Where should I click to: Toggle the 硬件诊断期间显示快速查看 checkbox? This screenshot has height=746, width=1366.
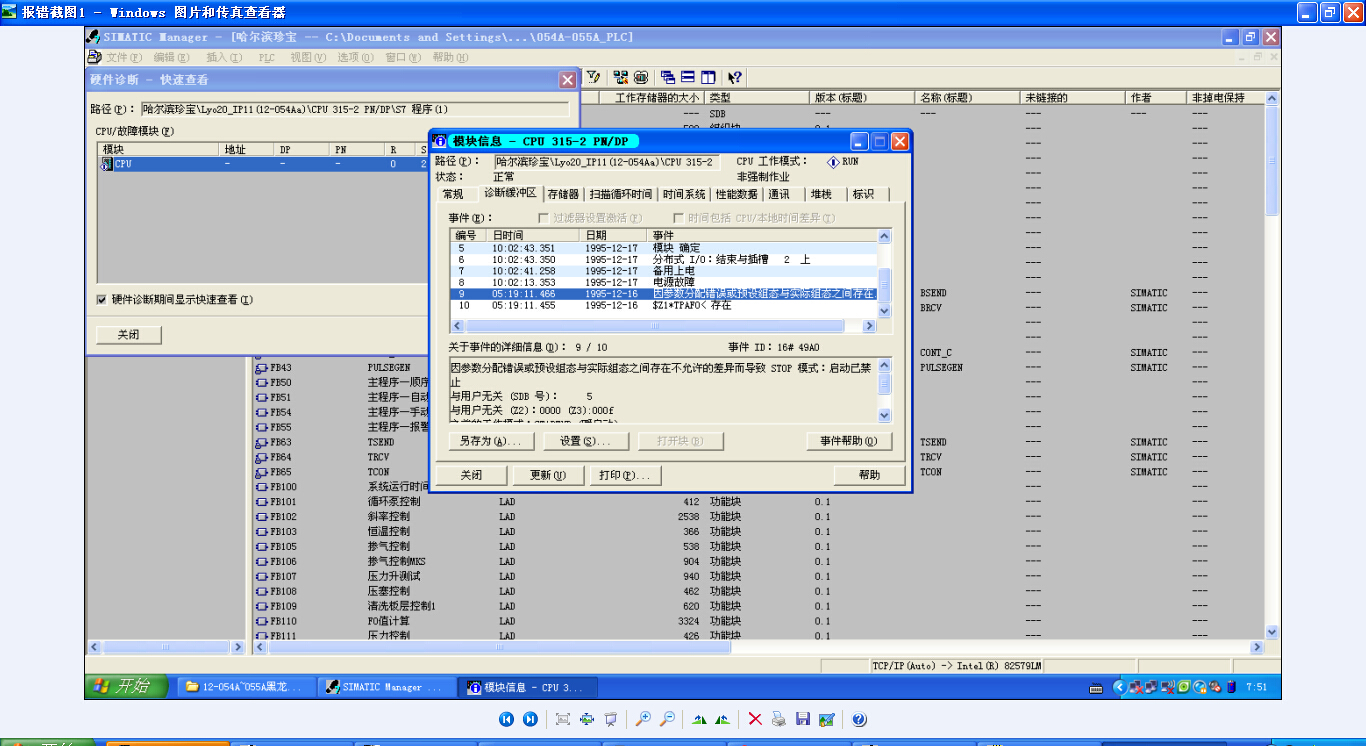click(x=102, y=299)
